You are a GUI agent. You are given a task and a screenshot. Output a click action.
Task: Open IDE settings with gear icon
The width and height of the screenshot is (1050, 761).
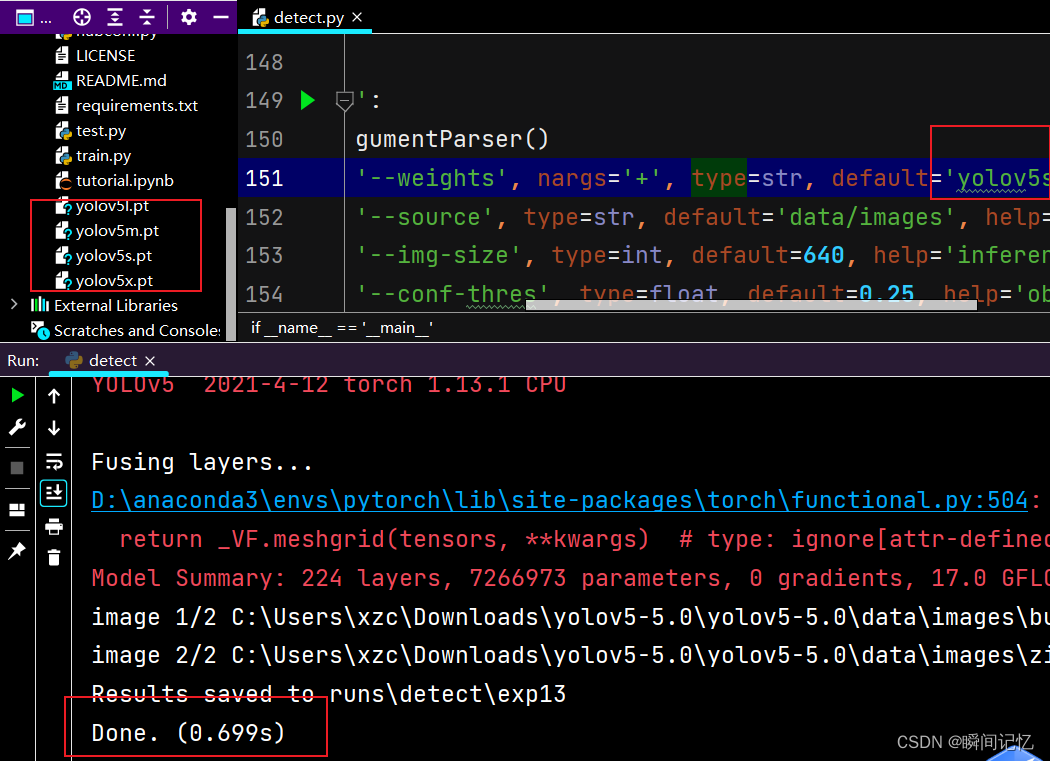point(188,17)
